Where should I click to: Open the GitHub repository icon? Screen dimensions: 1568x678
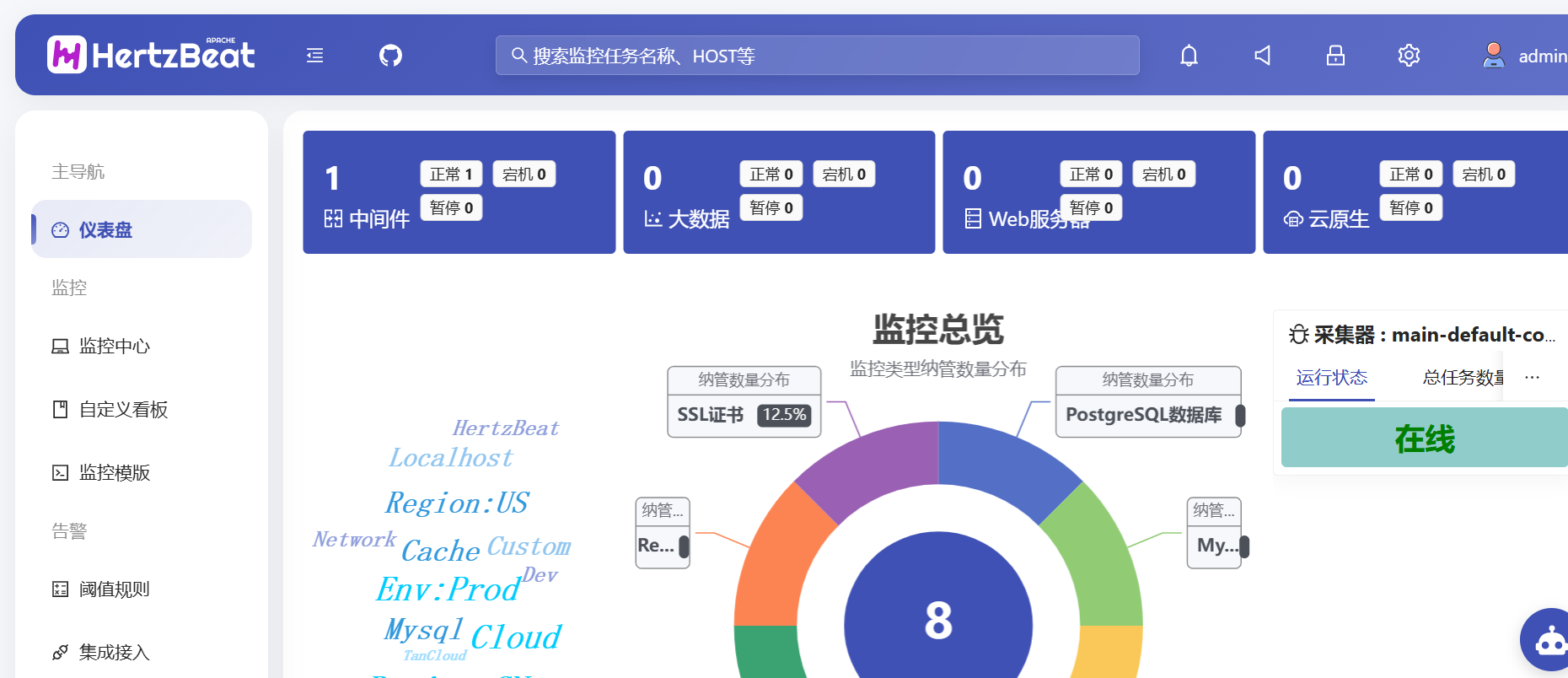(390, 56)
